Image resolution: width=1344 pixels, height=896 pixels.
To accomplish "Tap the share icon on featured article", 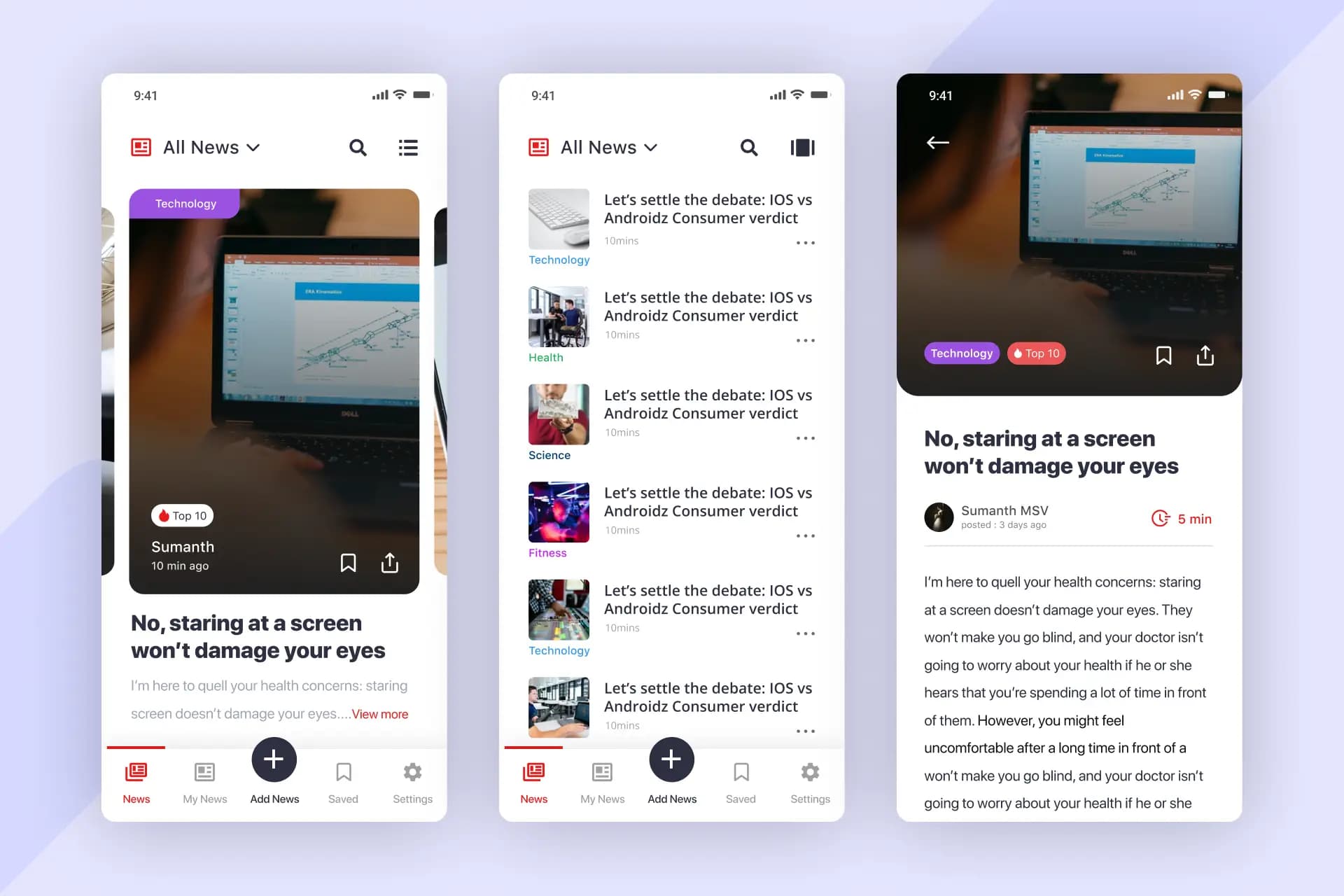I will (x=389, y=561).
